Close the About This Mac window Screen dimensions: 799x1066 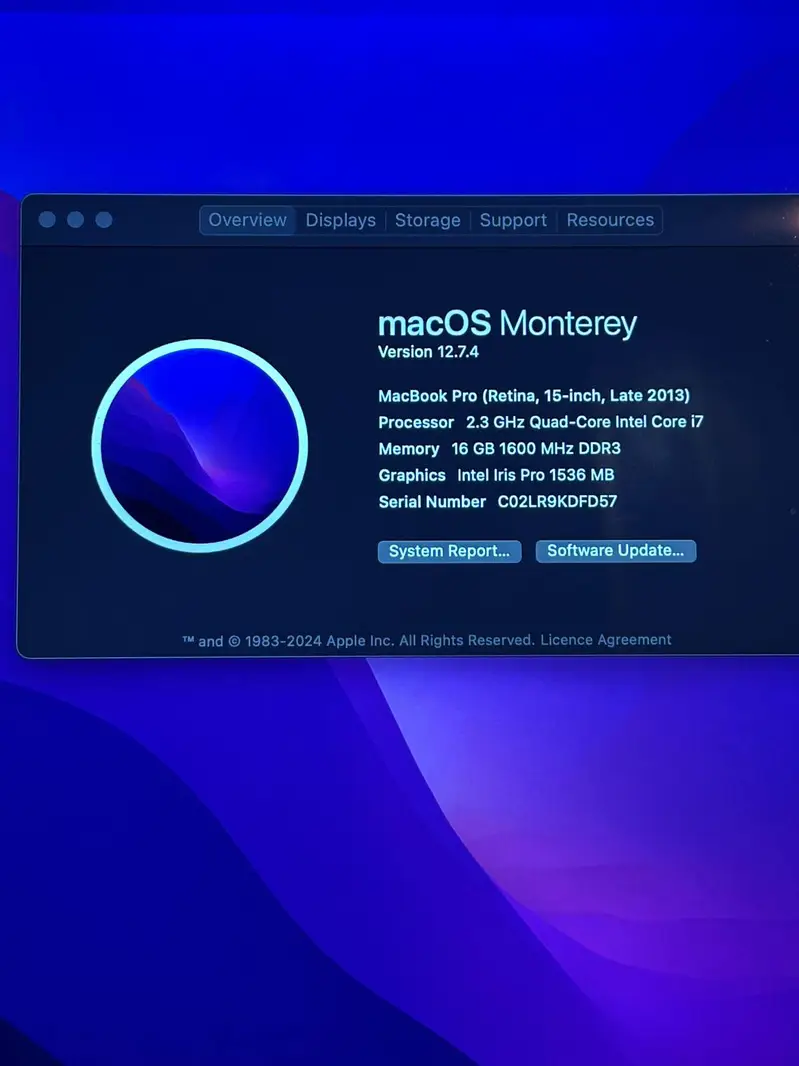[47, 220]
